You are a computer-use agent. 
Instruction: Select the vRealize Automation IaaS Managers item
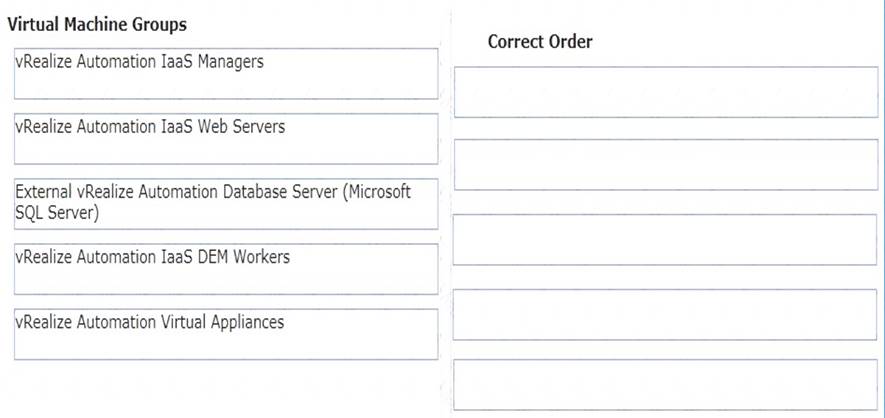(x=226, y=74)
